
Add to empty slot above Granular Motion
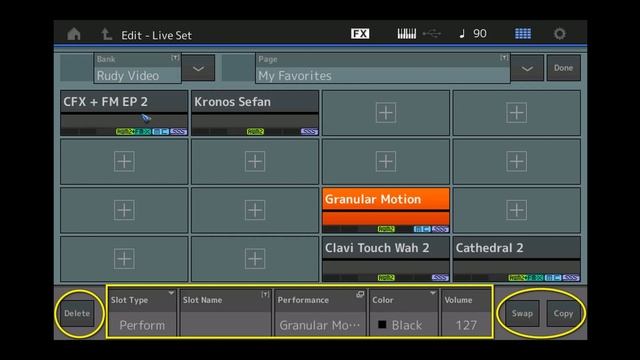tap(386, 162)
